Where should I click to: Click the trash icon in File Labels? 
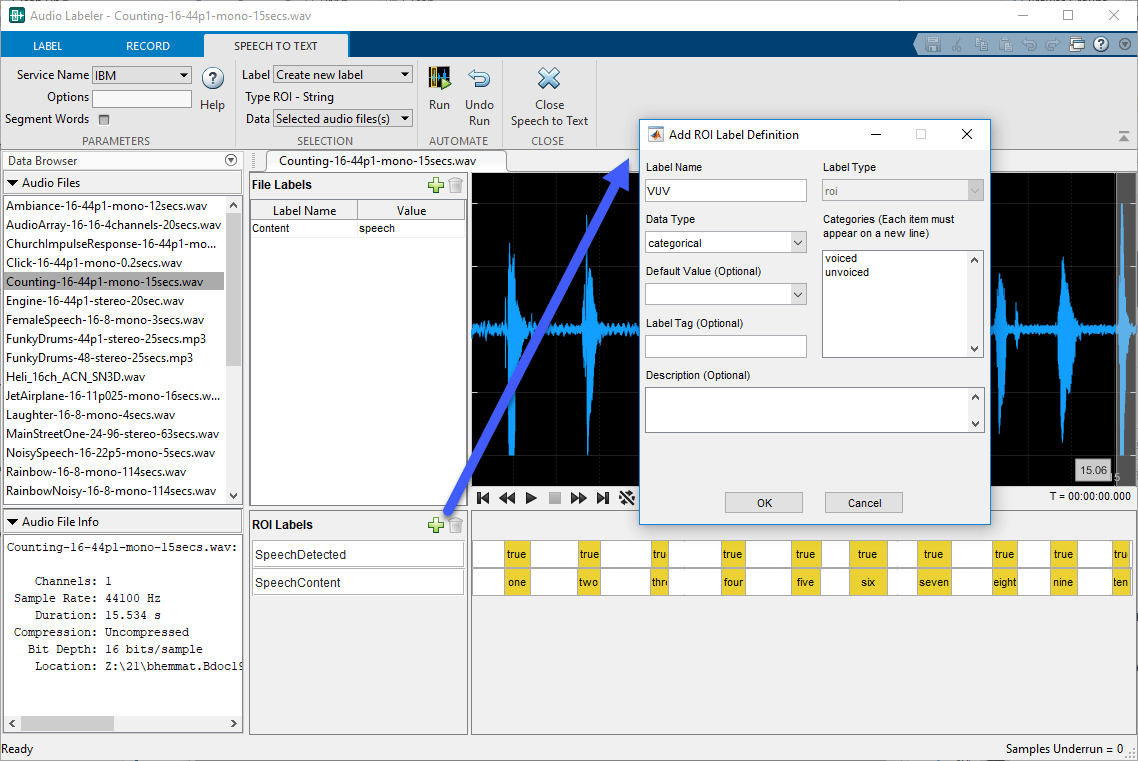(x=455, y=185)
